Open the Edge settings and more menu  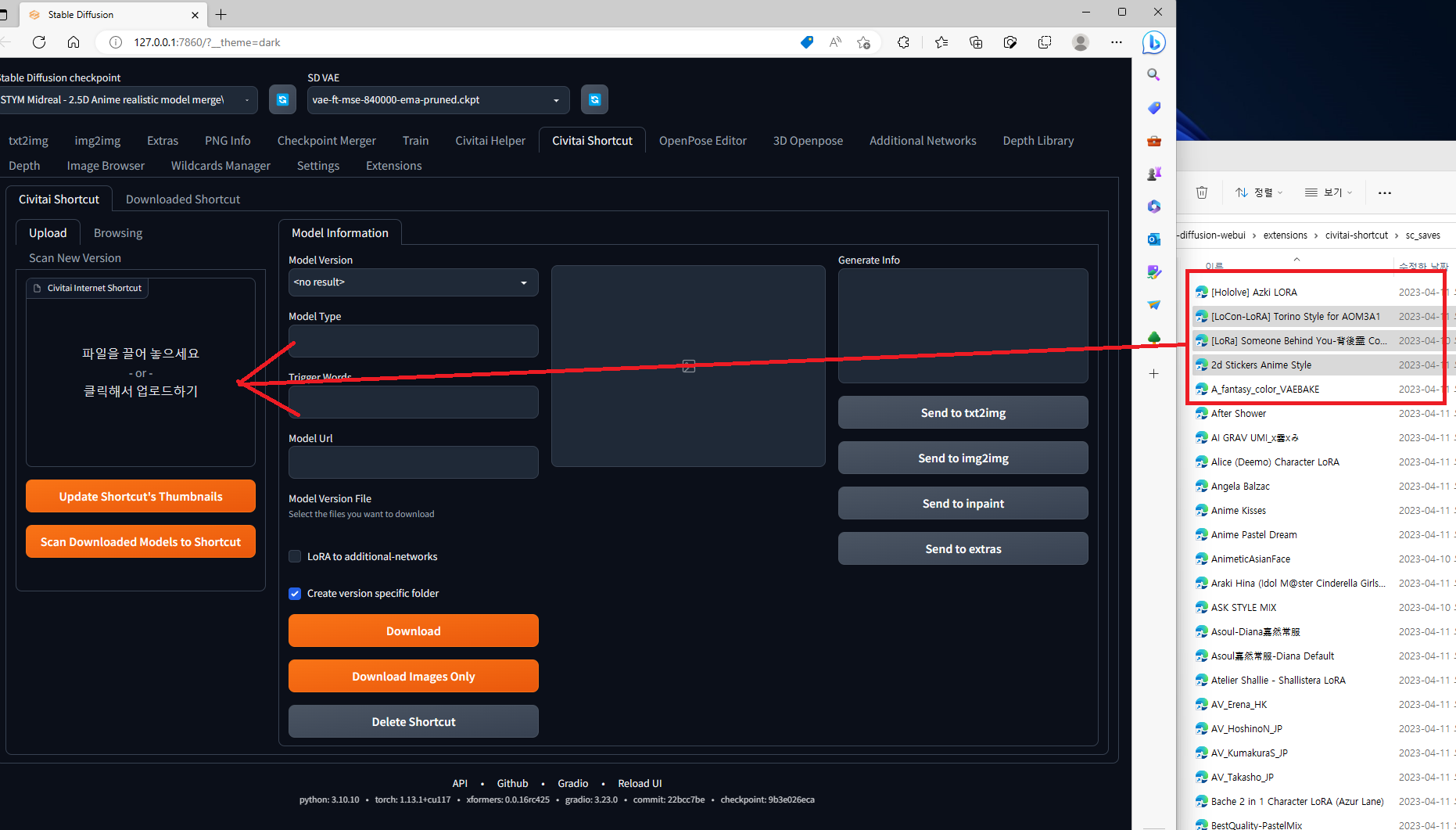pyautogui.click(x=1117, y=42)
